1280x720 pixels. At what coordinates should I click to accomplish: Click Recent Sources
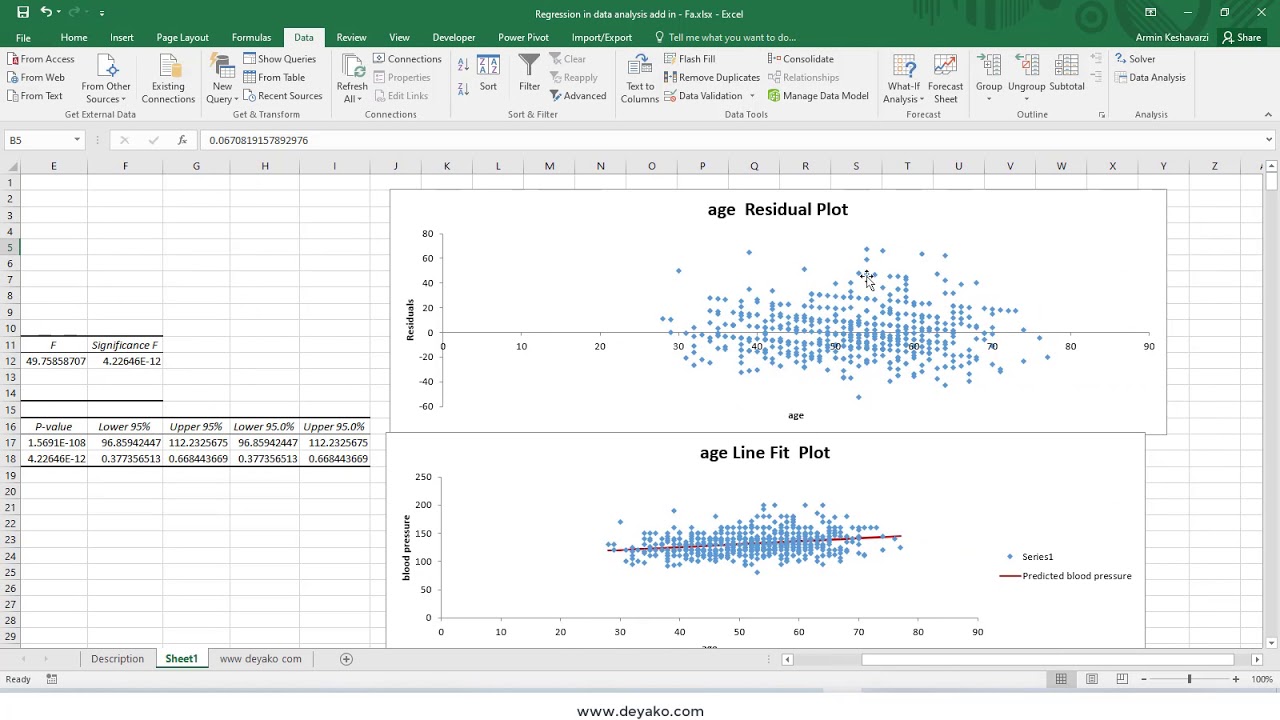pos(283,96)
